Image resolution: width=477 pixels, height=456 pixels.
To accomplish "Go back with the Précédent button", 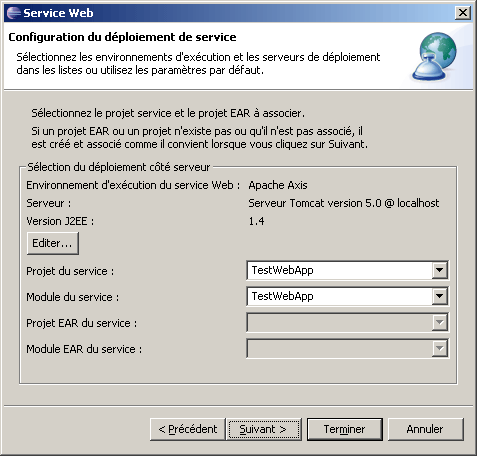I will [x=188, y=429].
